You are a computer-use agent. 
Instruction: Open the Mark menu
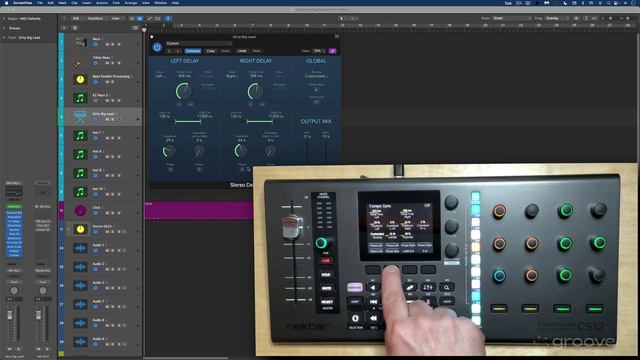[62, 3]
